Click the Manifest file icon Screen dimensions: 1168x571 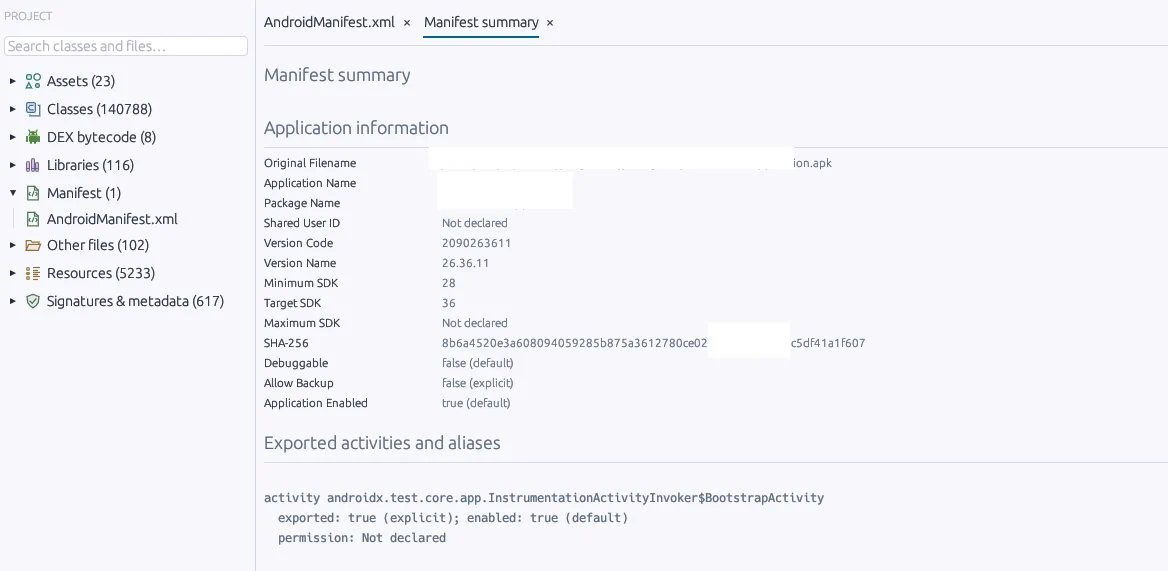tap(33, 194)
